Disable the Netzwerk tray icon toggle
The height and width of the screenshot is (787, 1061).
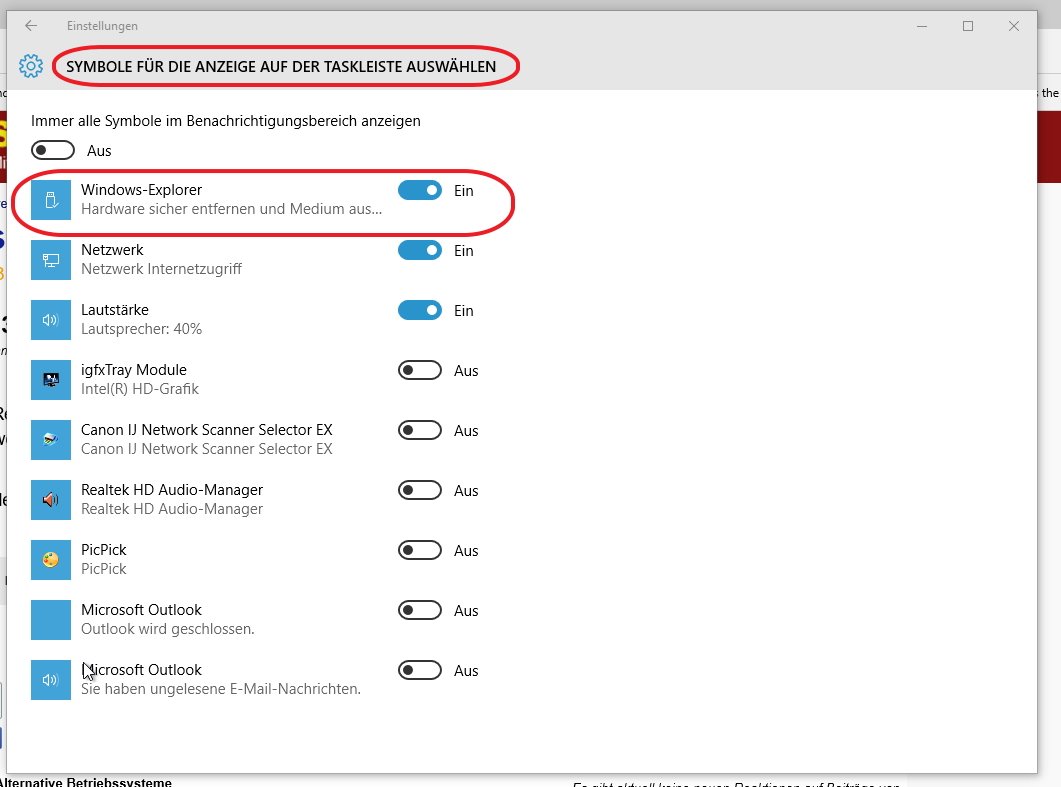420,250
